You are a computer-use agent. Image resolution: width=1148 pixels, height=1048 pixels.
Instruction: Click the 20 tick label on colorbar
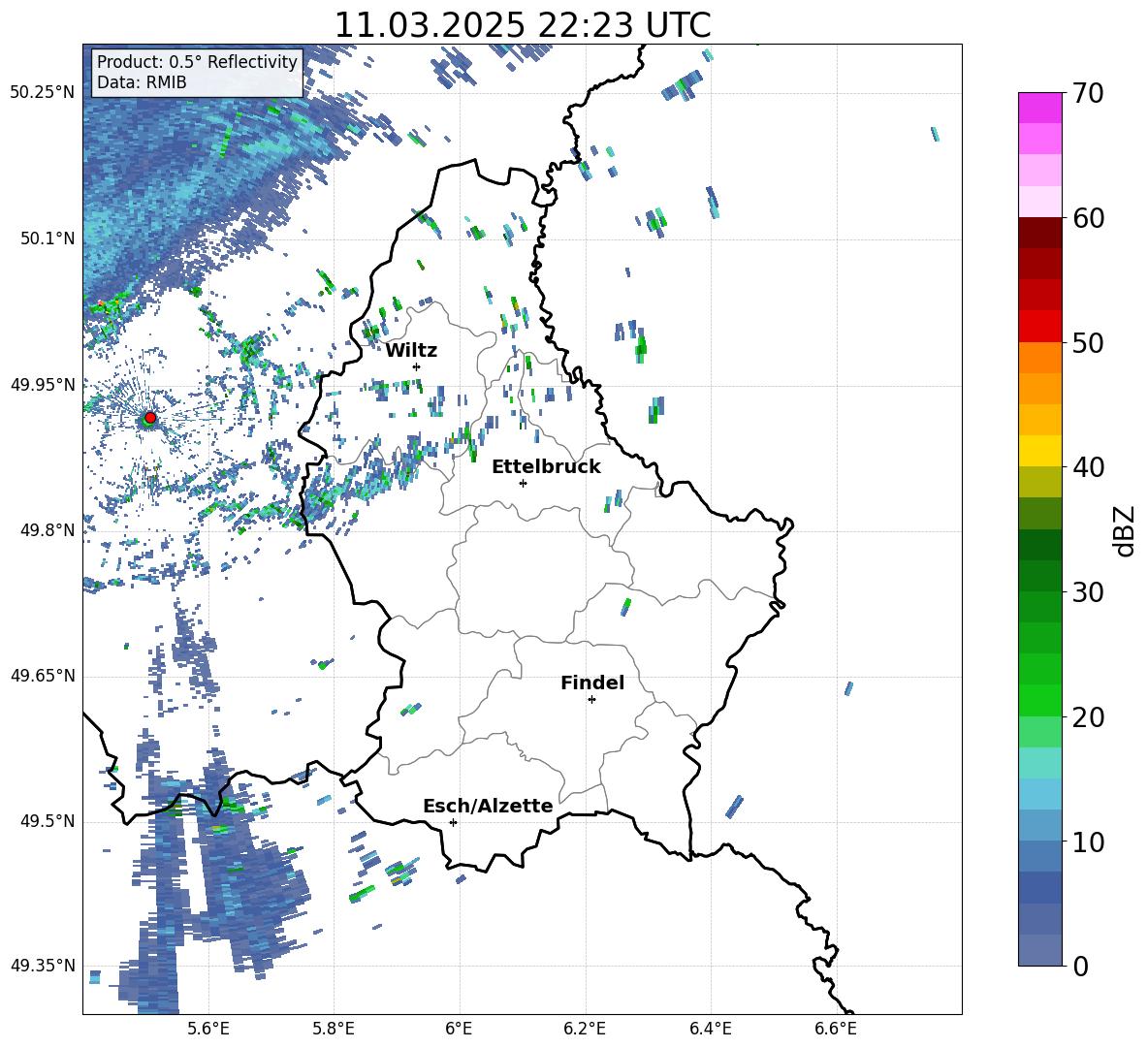coord(1087,717)
